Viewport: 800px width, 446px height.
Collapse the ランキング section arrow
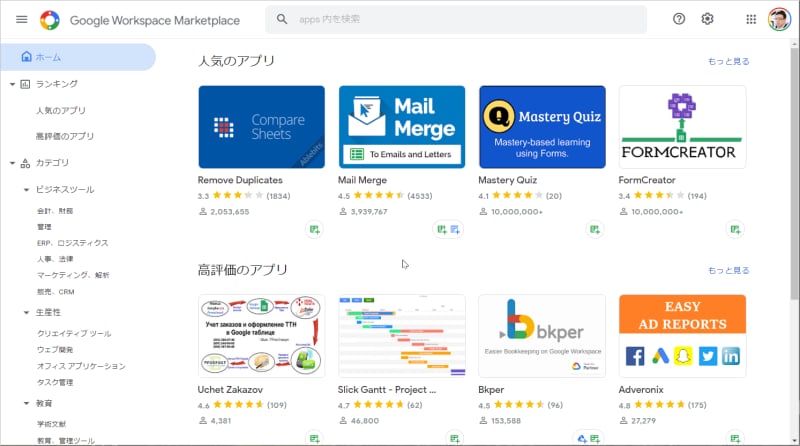tap(12, 84)
